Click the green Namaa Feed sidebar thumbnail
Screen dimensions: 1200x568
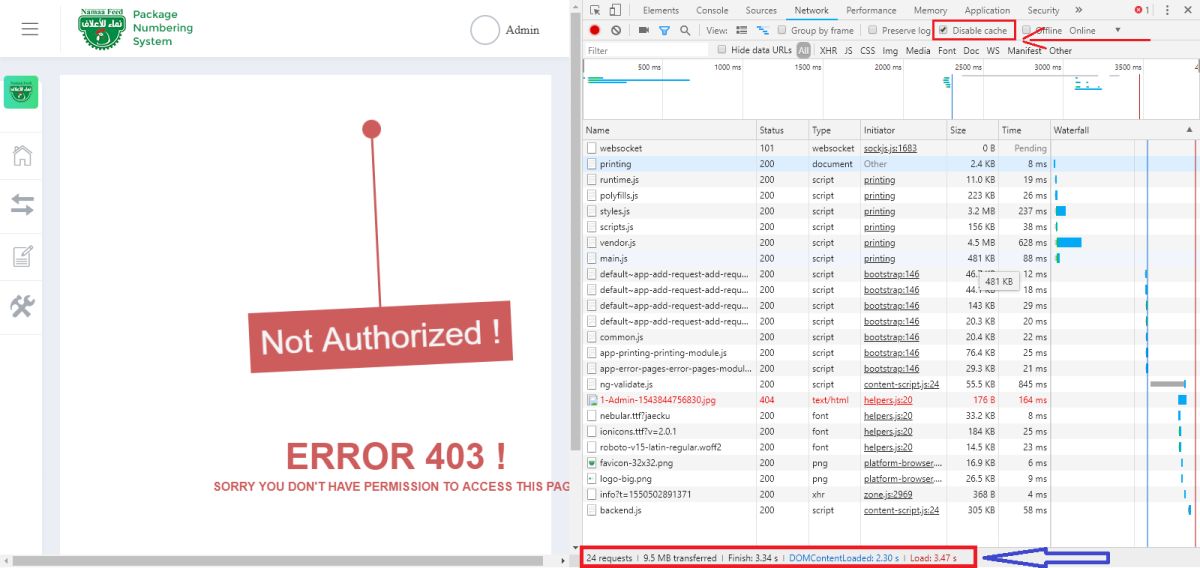click(x=21, y=92)
